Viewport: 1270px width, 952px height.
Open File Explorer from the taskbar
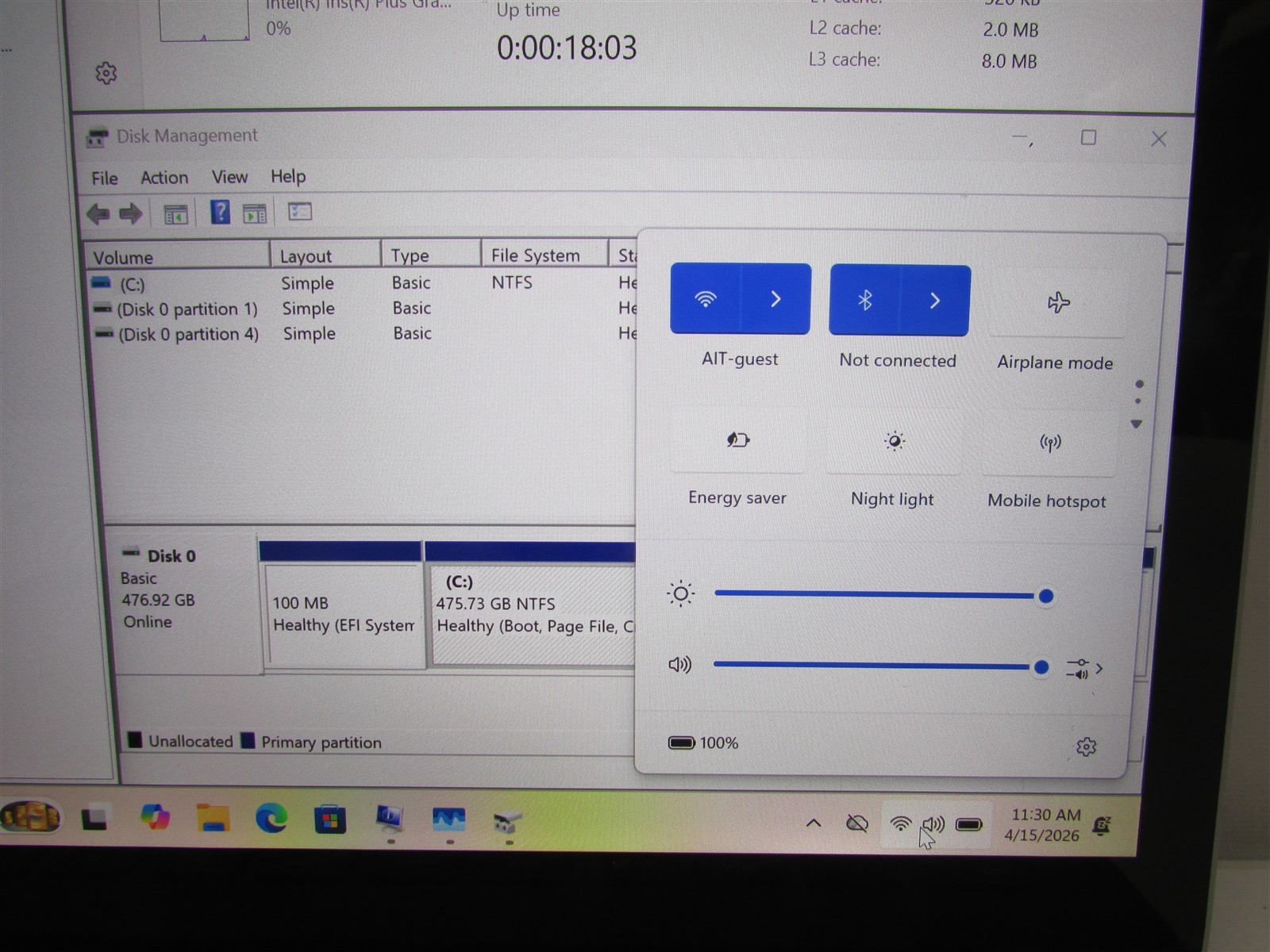click(213, 817)
